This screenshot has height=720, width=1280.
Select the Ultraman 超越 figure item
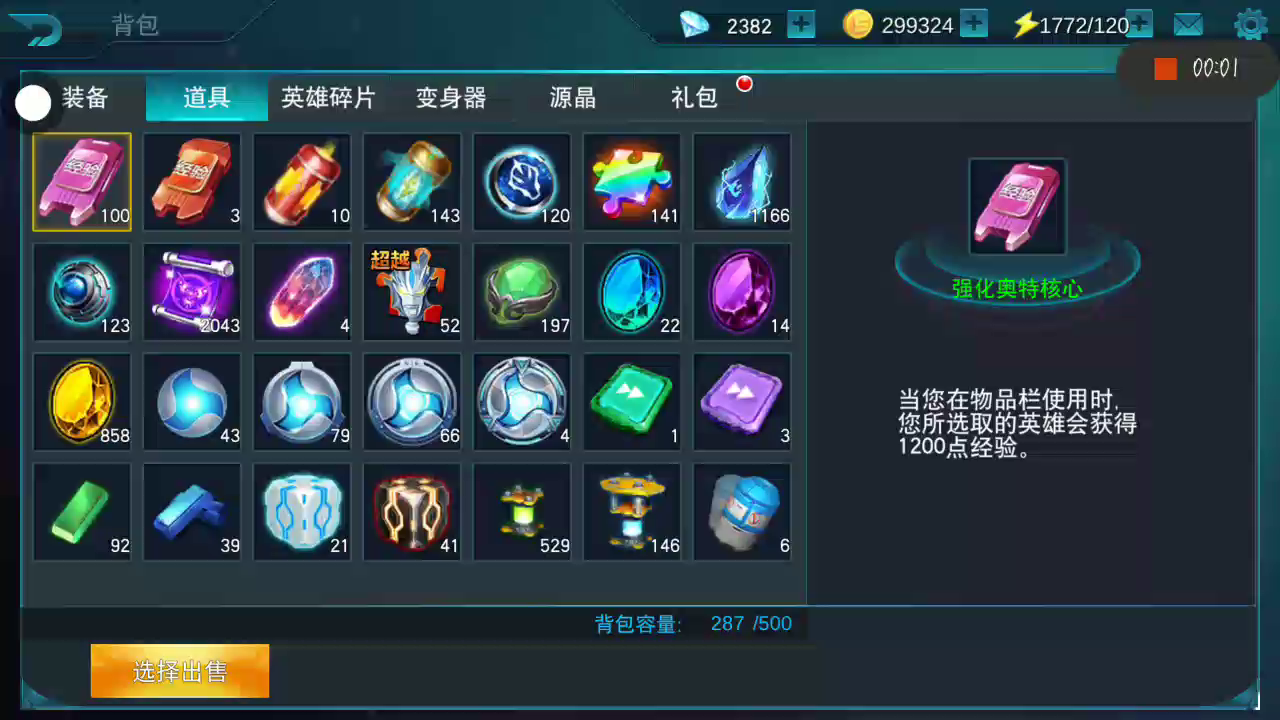pos(412,292)
